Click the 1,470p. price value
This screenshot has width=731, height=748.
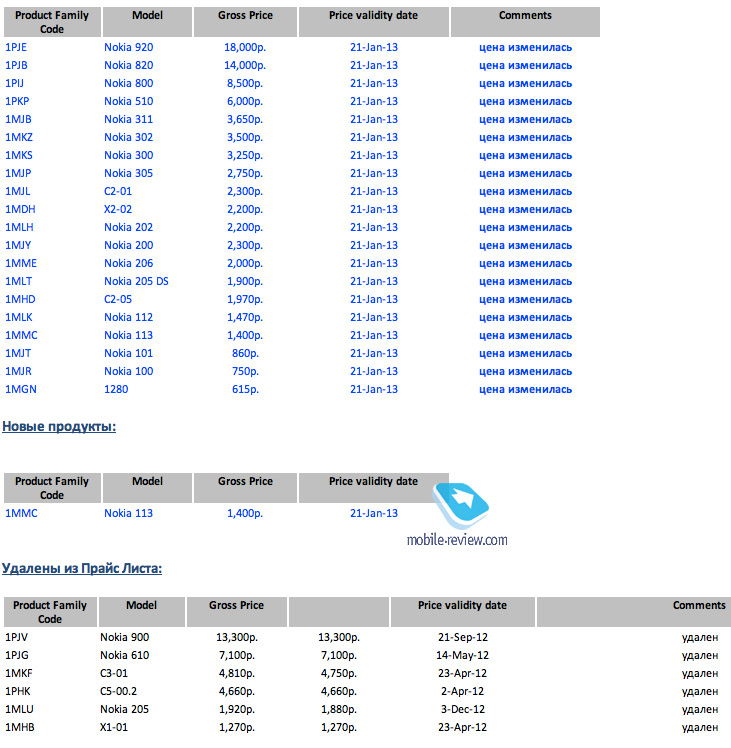coord(245,317)
